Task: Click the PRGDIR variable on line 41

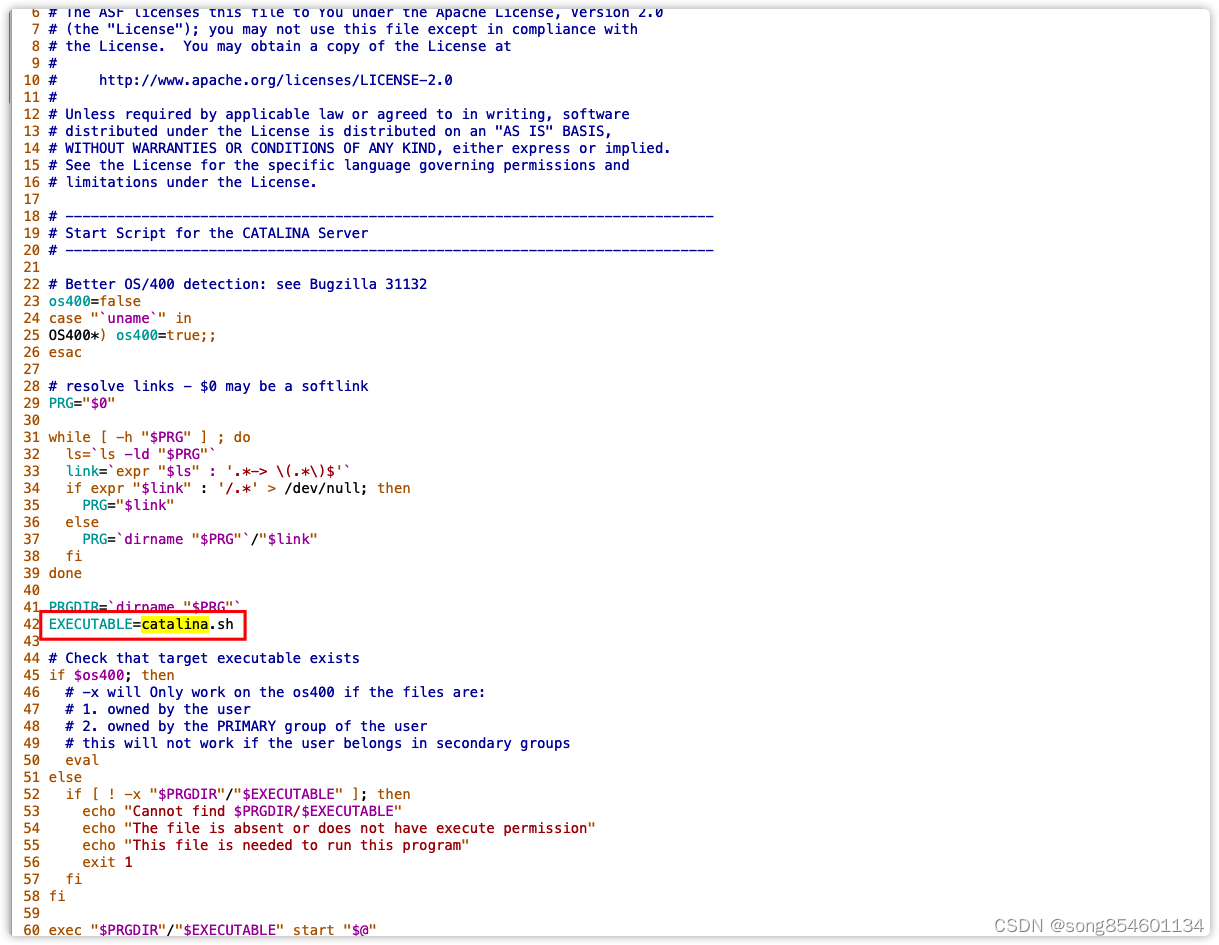Action: tap(74, 606)
